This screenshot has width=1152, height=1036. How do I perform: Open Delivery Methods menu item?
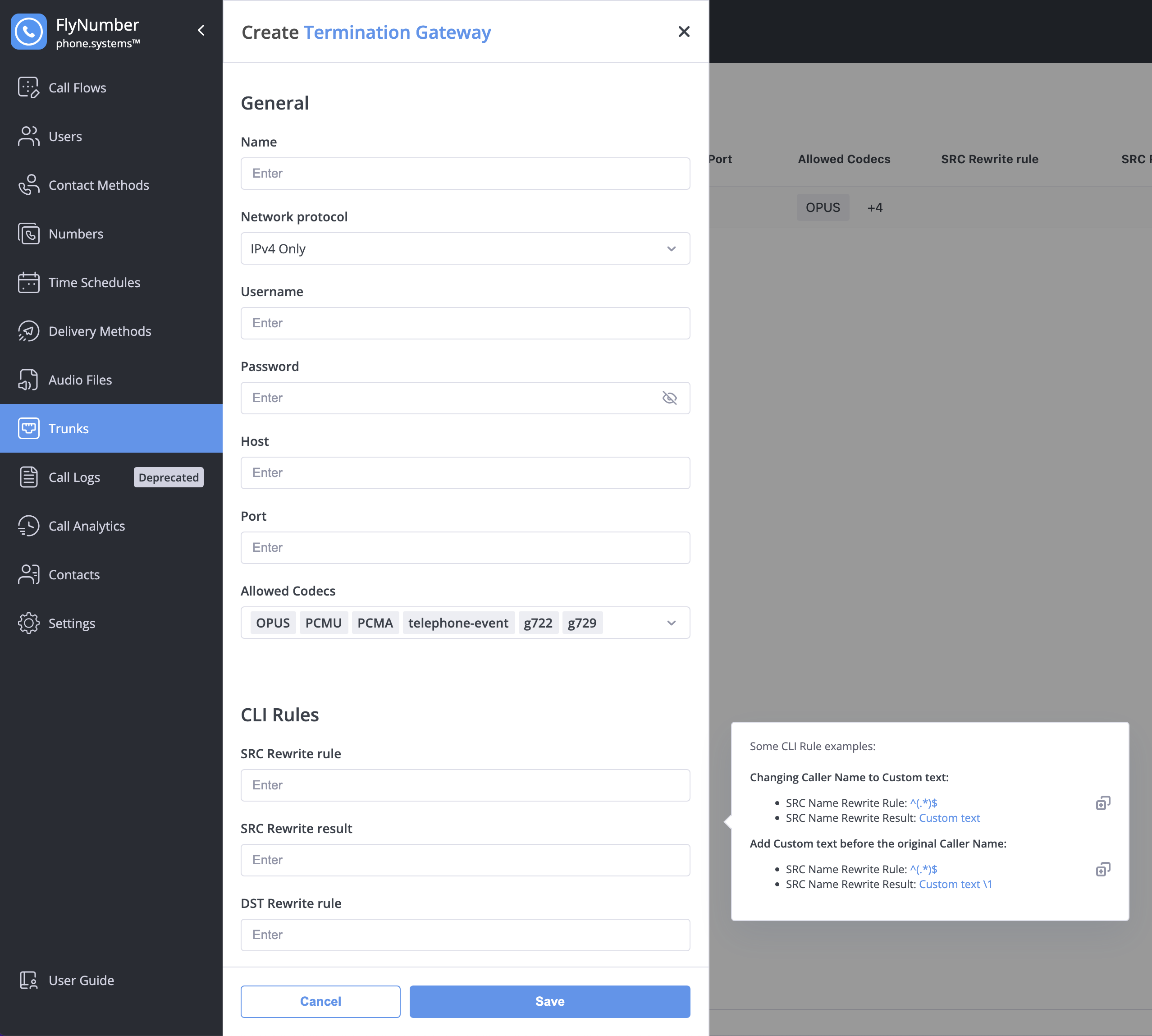point(111,331)
